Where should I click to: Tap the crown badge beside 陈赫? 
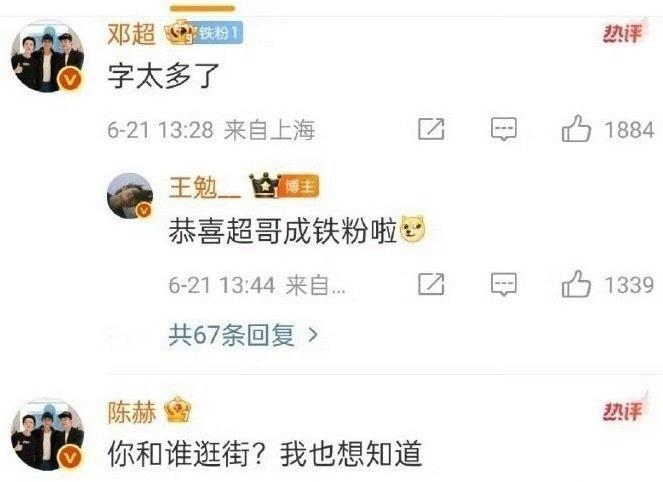(x=177, y=410)
